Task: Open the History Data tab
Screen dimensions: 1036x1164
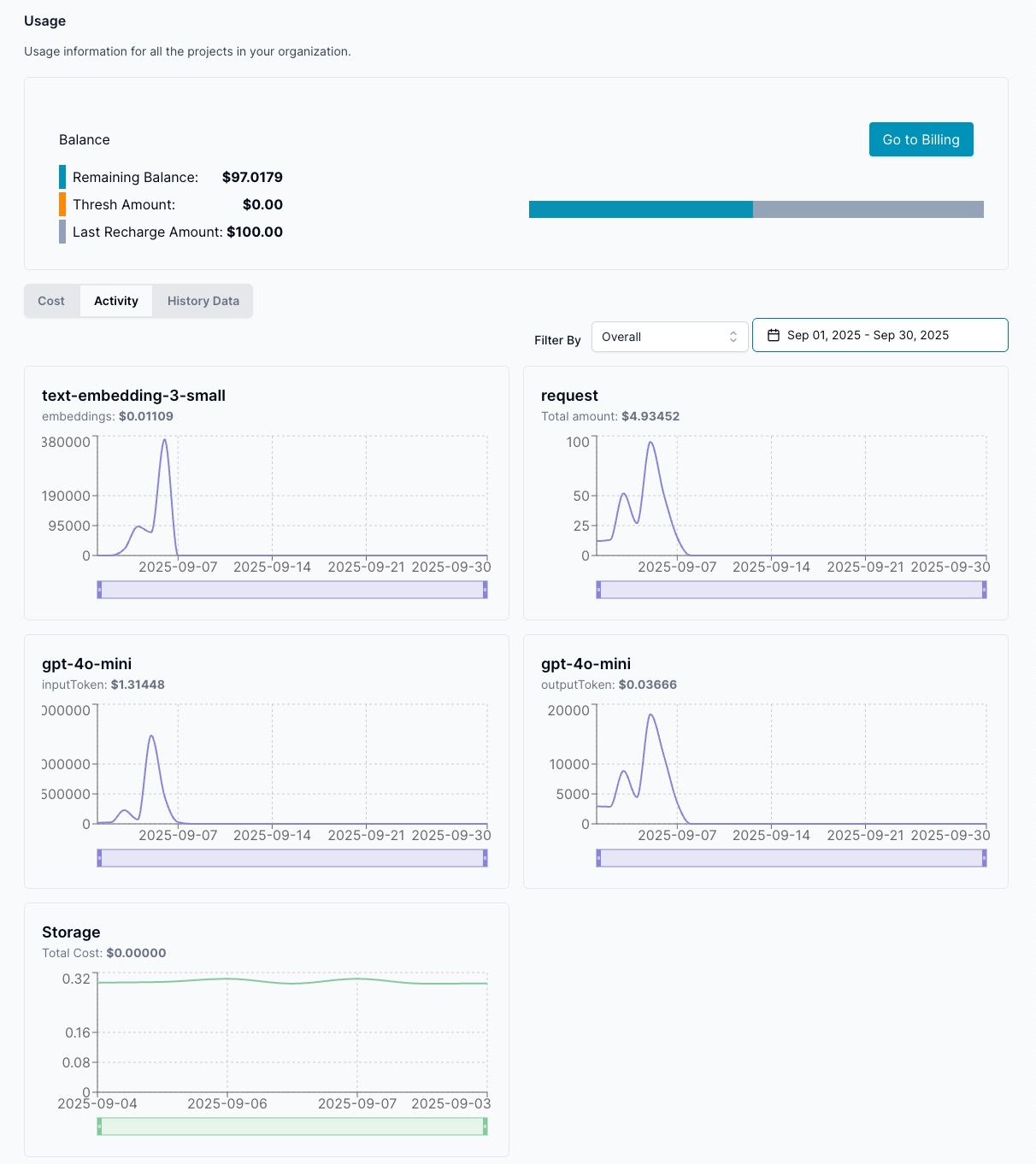Action: click(203, 301)
